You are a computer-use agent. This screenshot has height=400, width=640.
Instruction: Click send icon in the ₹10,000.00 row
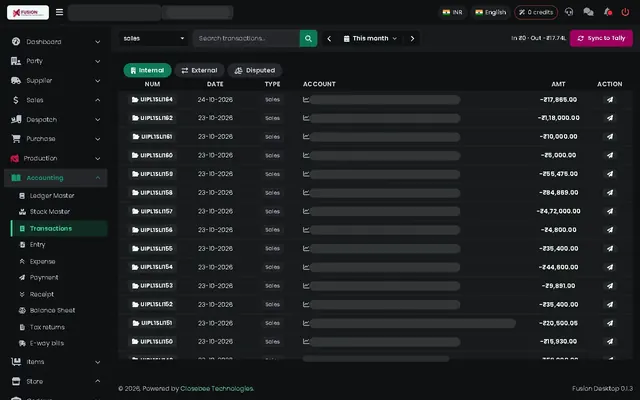[x=609, y=137]
